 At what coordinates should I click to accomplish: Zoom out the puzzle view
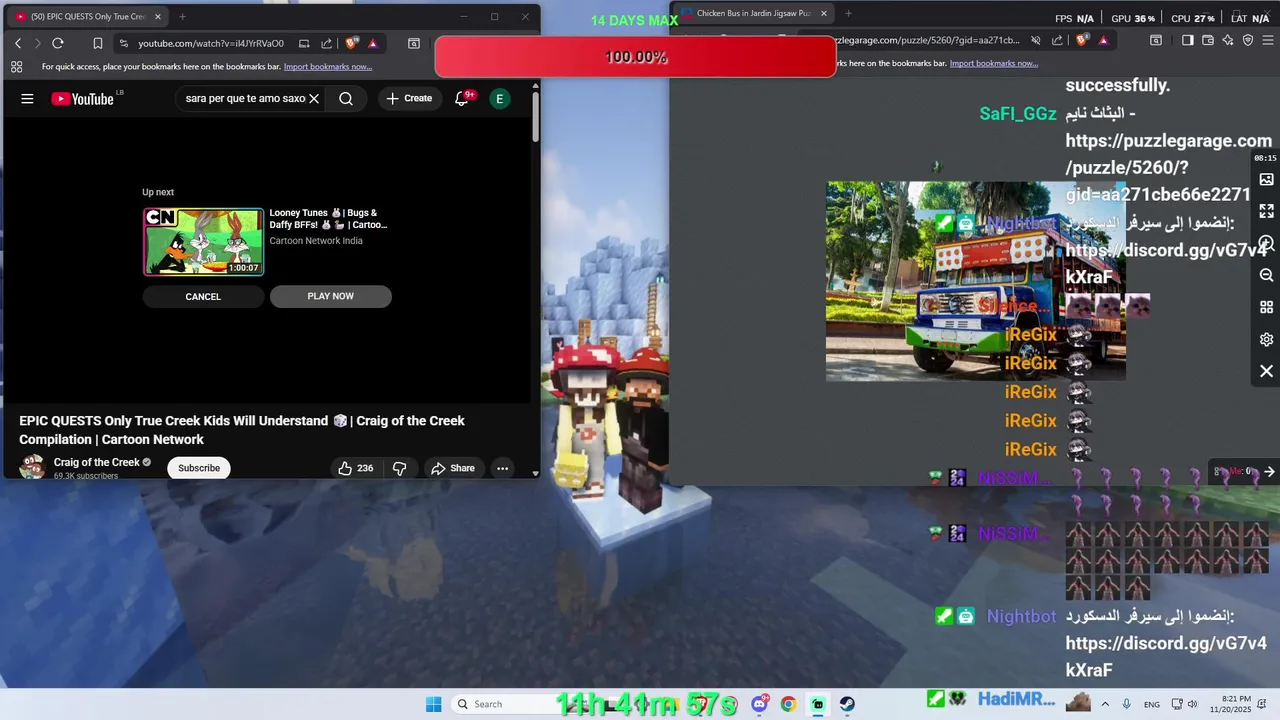coord(1266,275)
